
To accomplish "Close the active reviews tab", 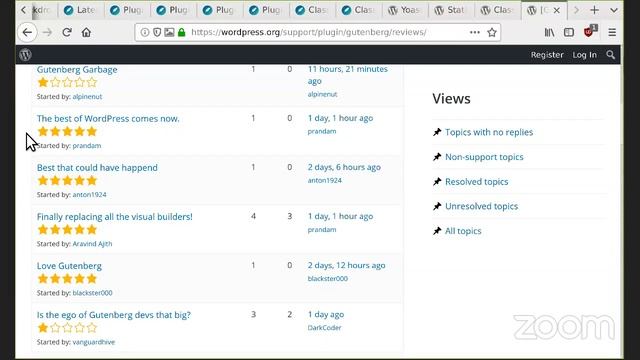I will [556, 10].
